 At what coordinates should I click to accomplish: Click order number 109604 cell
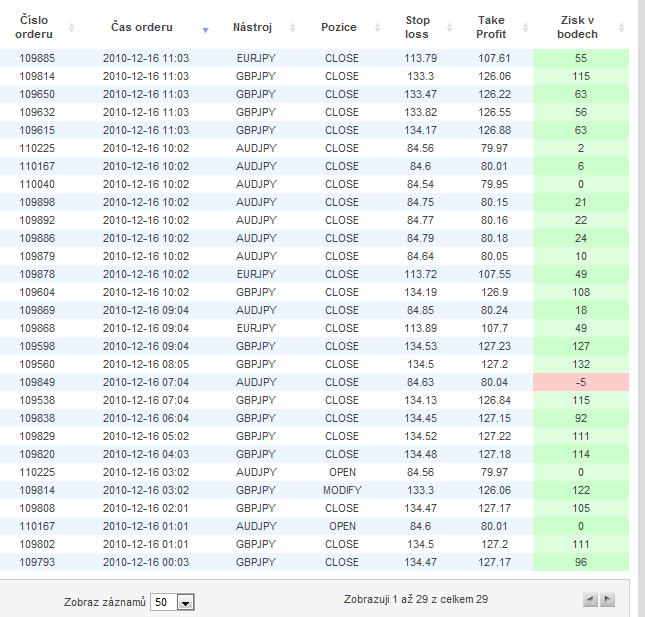point(37,292)
